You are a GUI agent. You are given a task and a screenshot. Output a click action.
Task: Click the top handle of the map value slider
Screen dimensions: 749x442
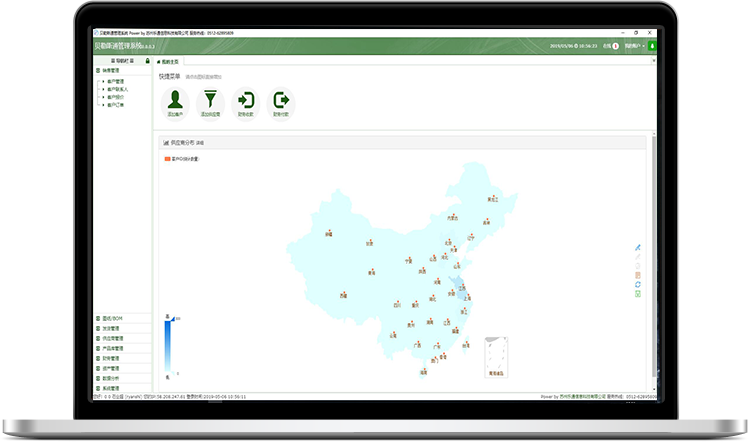point(172,319)
